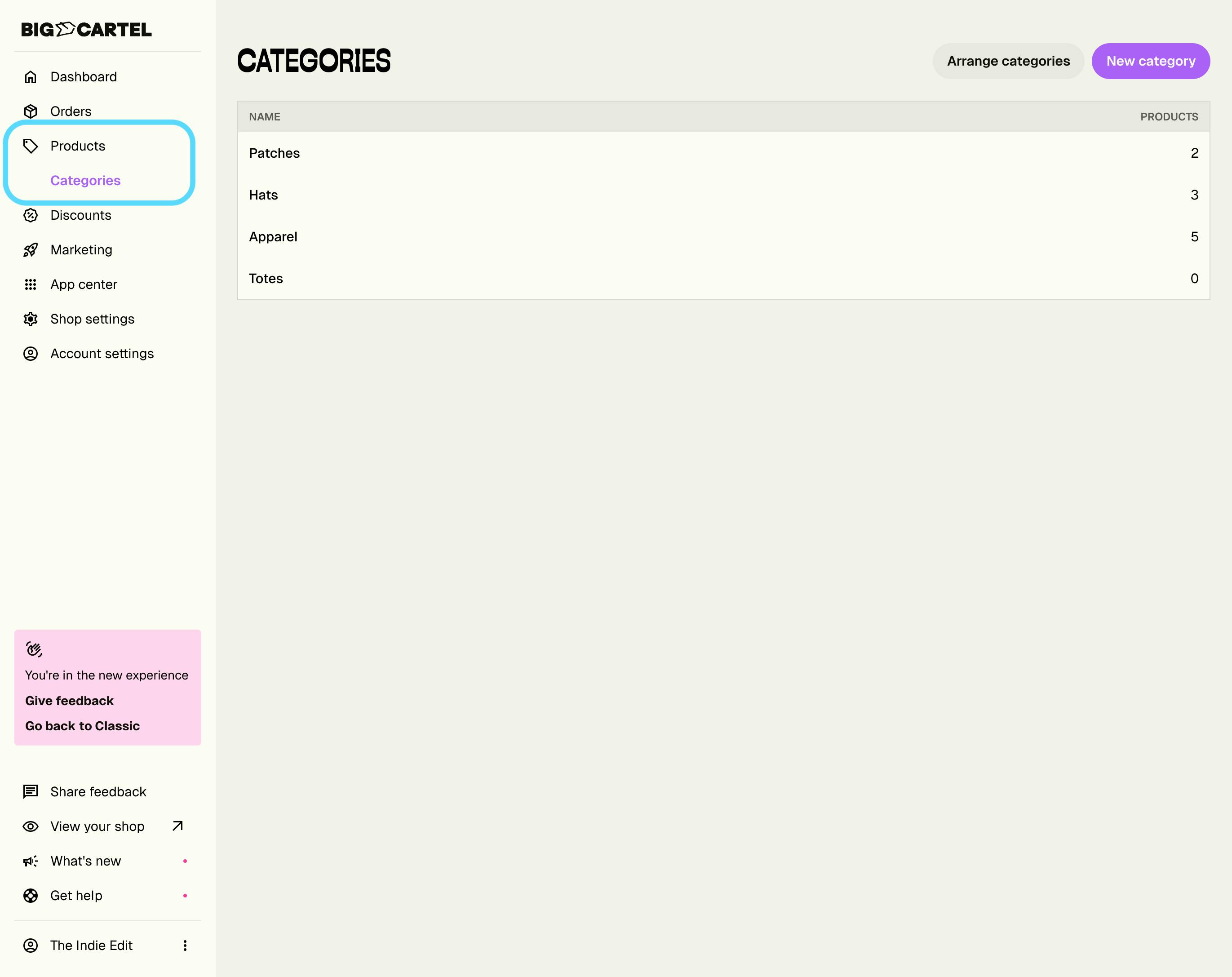Click the What's new megaphone icon
The height and width of the screenshot is (977, 1232).
coord(30,861)
